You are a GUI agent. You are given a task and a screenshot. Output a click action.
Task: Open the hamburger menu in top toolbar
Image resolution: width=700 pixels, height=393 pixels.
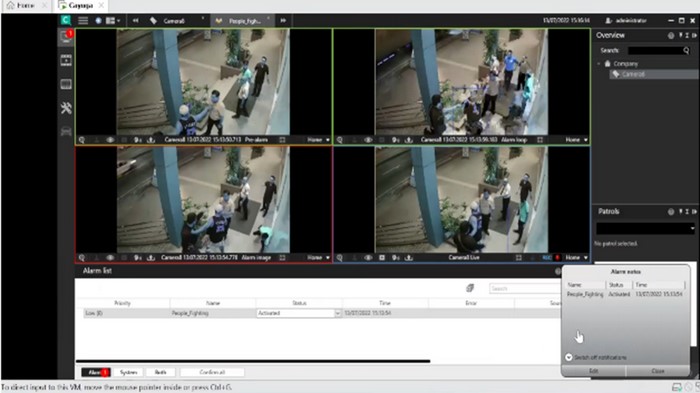coord(83,21)
